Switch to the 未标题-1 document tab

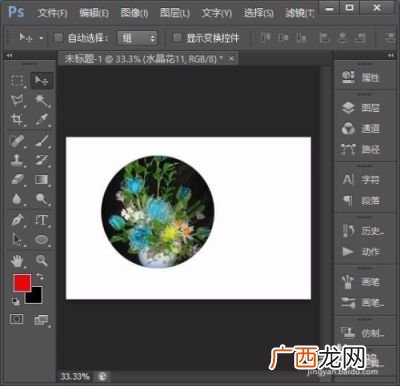pyautogui.click(x=143, y=59)
